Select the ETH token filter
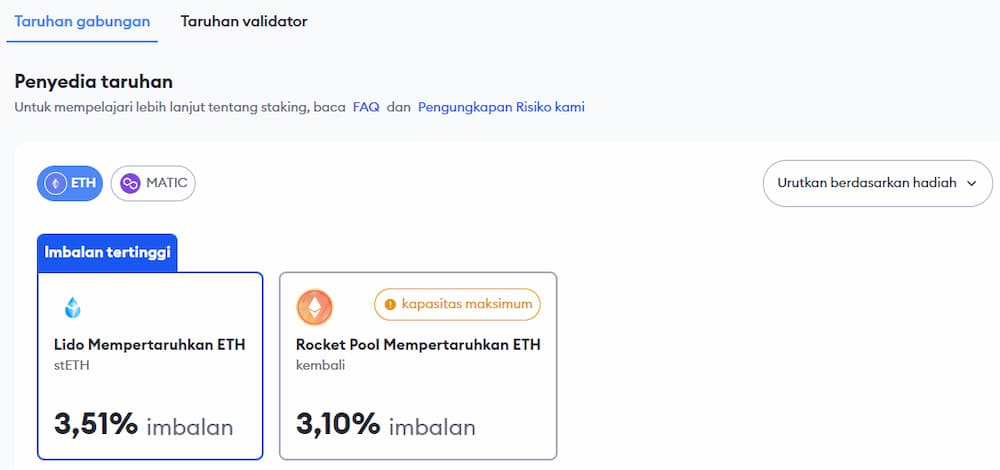 coord(70,183)
